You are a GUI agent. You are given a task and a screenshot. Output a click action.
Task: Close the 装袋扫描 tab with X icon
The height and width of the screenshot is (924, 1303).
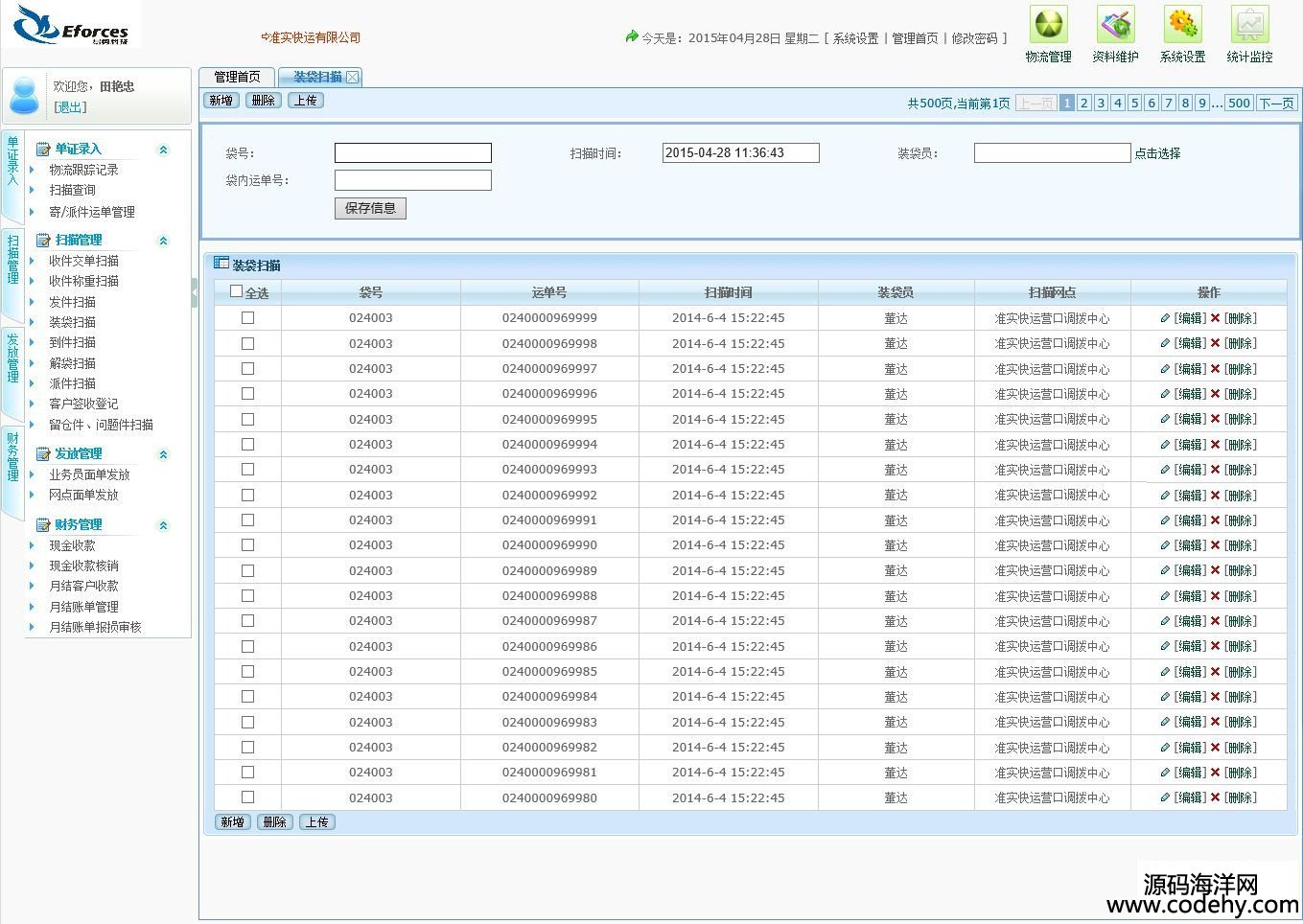click(x=353, y=77)
